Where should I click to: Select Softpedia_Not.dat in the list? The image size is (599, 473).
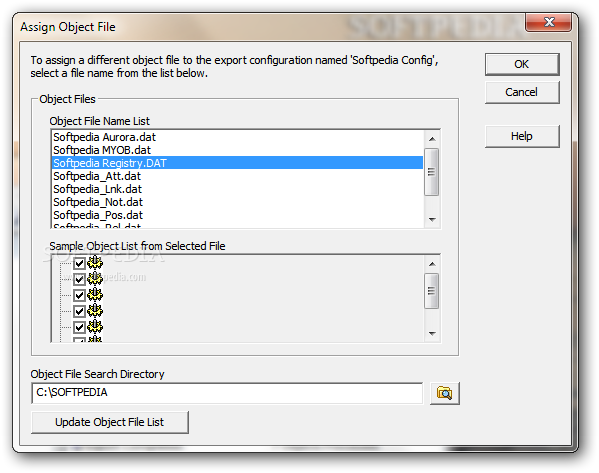pos(237,202)
